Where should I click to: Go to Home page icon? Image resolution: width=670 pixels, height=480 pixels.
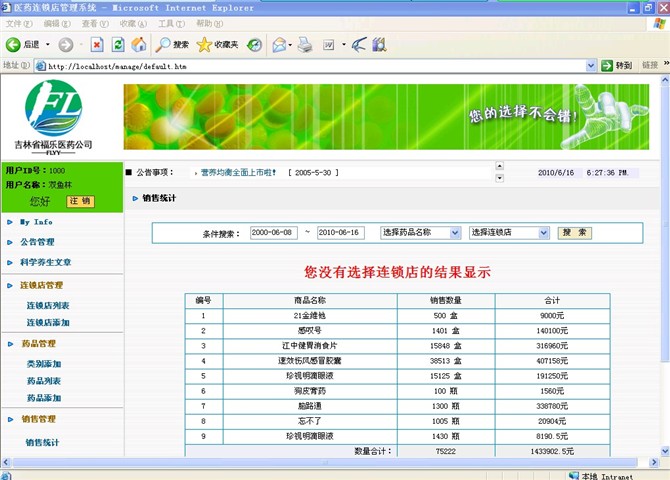click(x=138, y=44)
